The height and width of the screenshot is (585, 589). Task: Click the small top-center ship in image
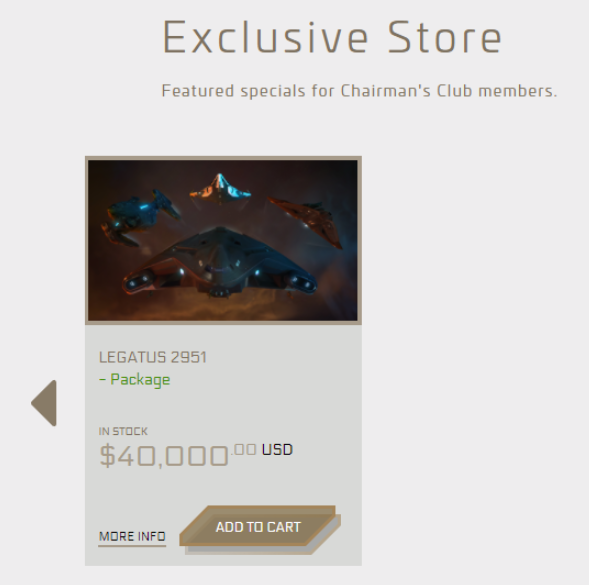tap(220, 189)
